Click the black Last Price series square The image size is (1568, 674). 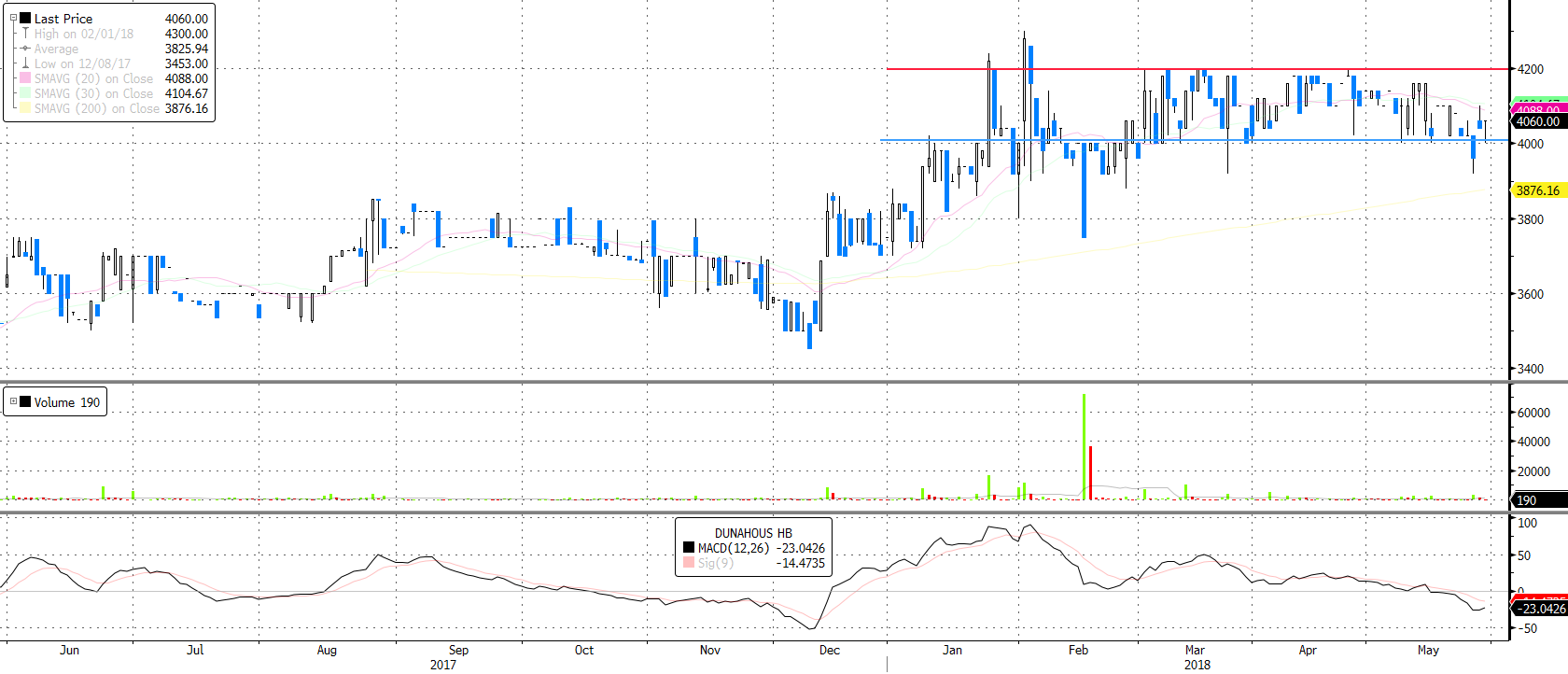point(25,18)
